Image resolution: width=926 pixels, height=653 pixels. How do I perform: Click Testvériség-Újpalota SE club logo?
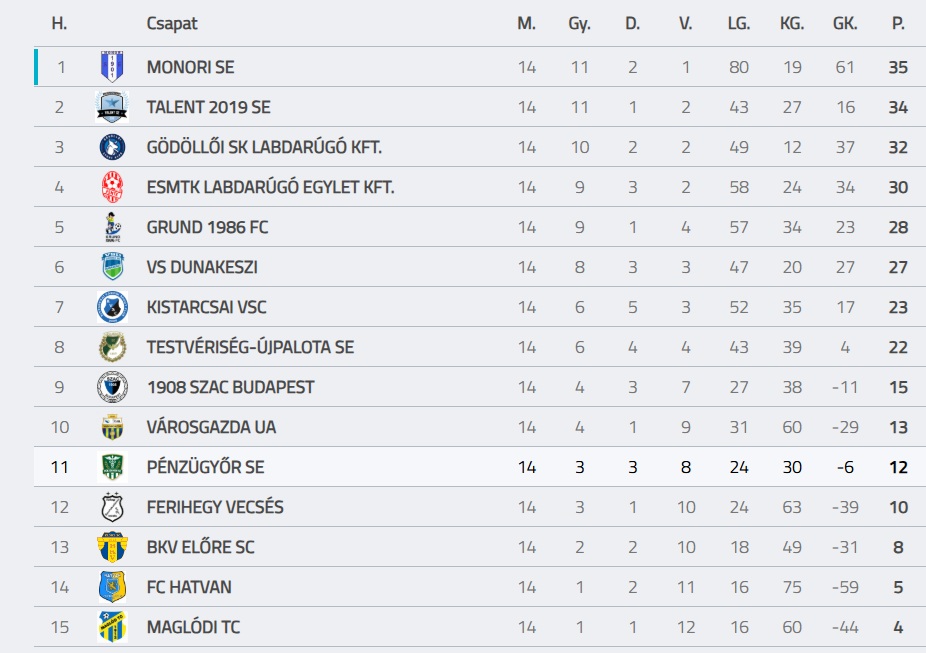coord(112,347)
